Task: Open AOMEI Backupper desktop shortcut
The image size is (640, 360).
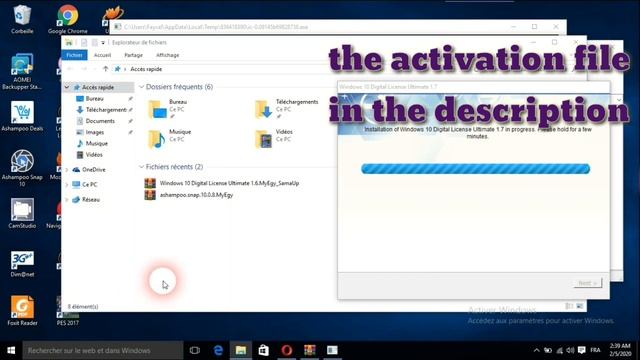Action: click(22, 71)
